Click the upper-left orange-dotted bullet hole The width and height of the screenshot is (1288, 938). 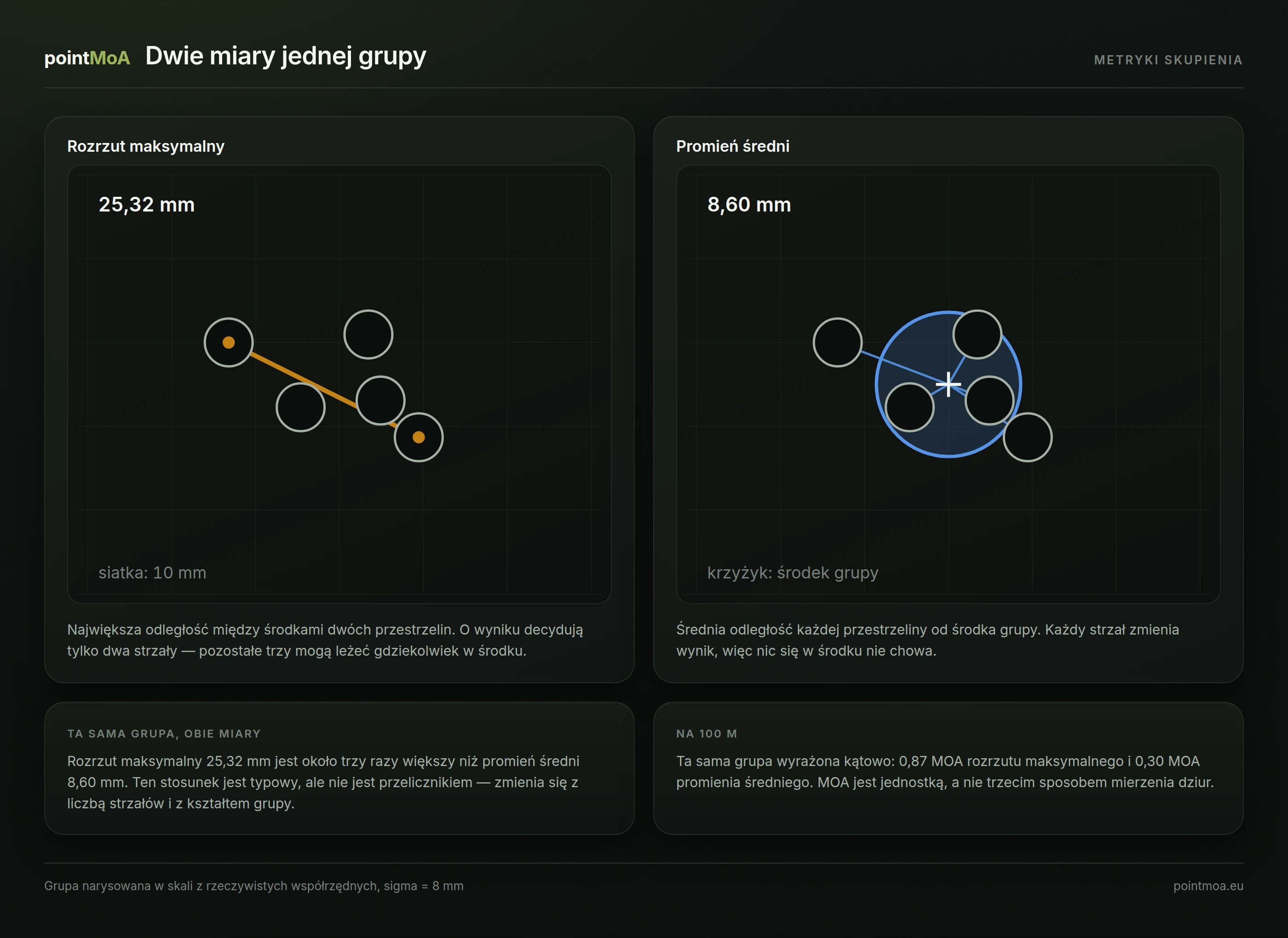pyautogui.click(x=228, y=343)
